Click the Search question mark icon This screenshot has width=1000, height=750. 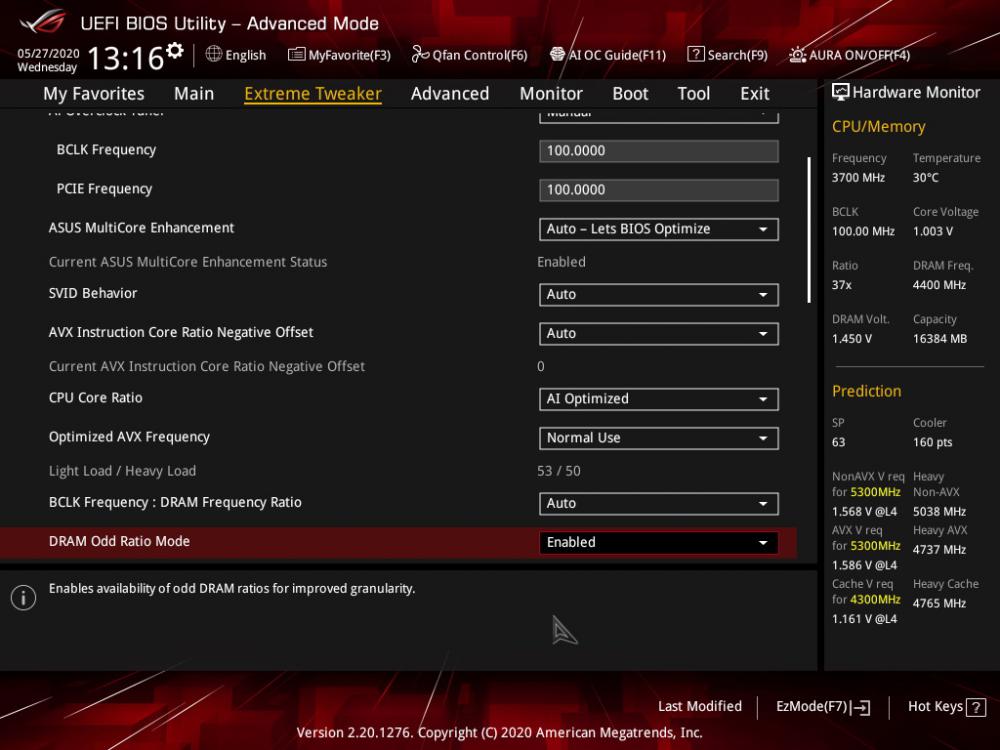click(696, 54)
